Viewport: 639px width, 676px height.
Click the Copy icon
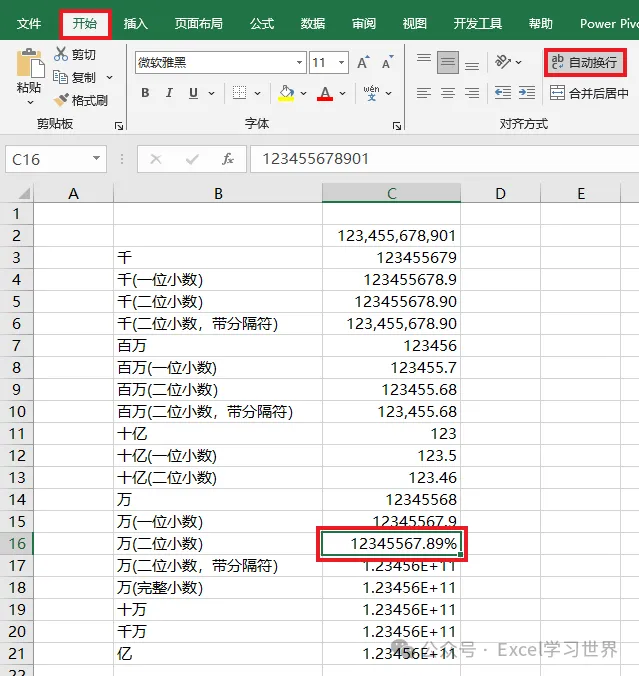[x=60, y=77]
